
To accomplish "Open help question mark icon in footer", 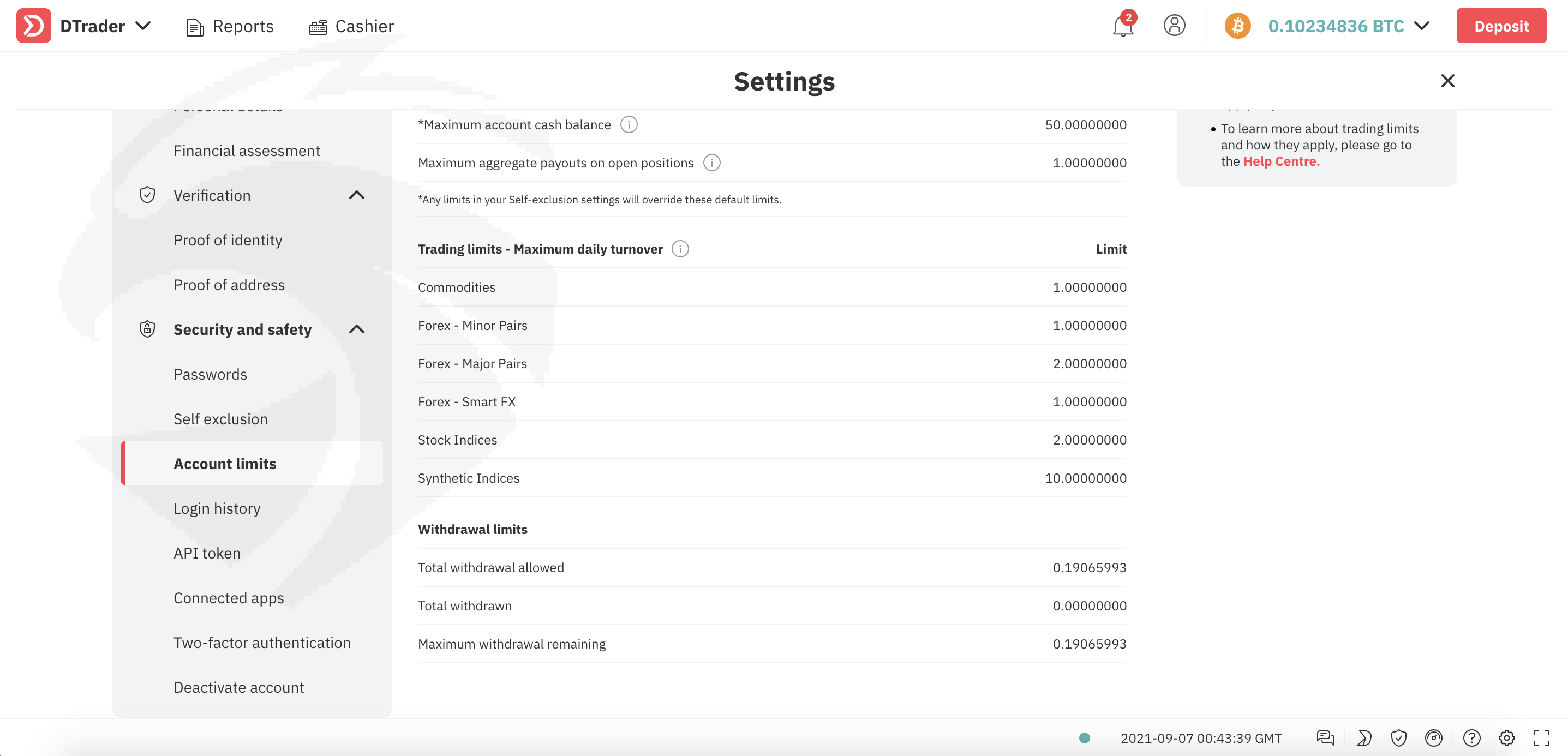I will pyautogui.click(x=1471, y=738).
